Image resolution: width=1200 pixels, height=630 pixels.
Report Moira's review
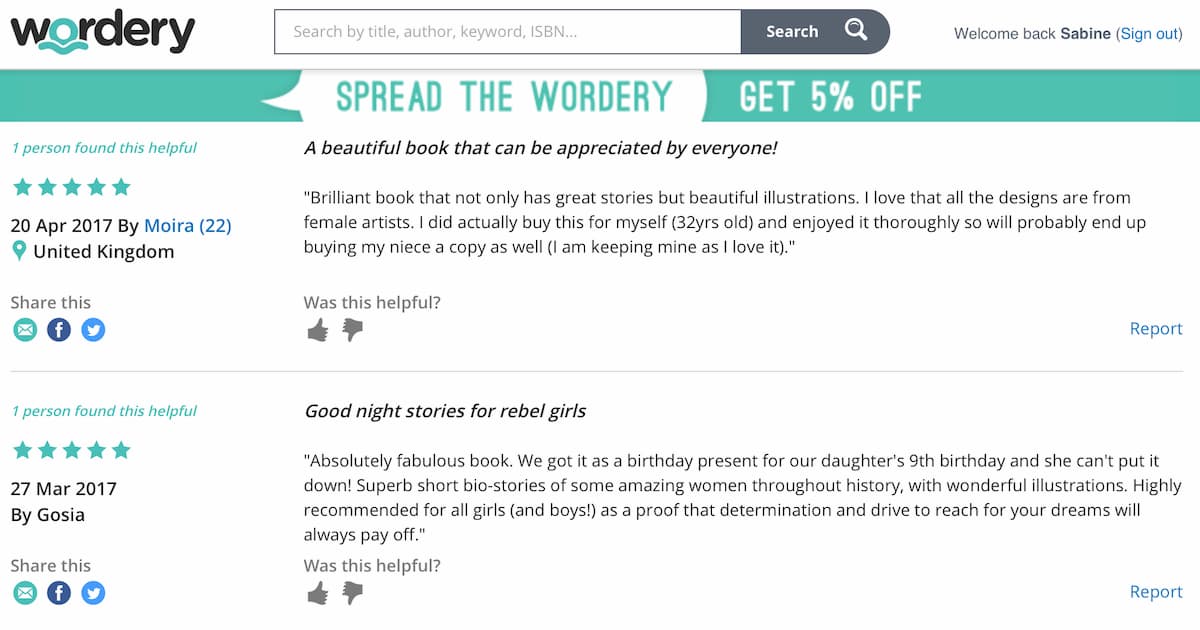[1156, 328]
